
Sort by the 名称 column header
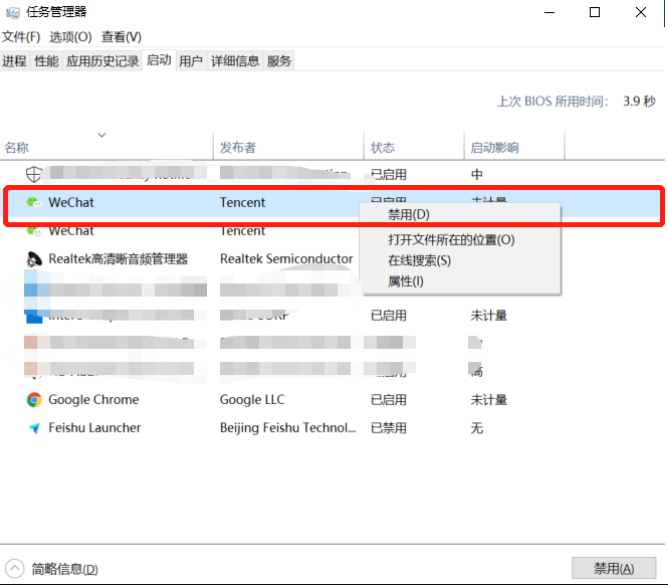tap(17, 148)
